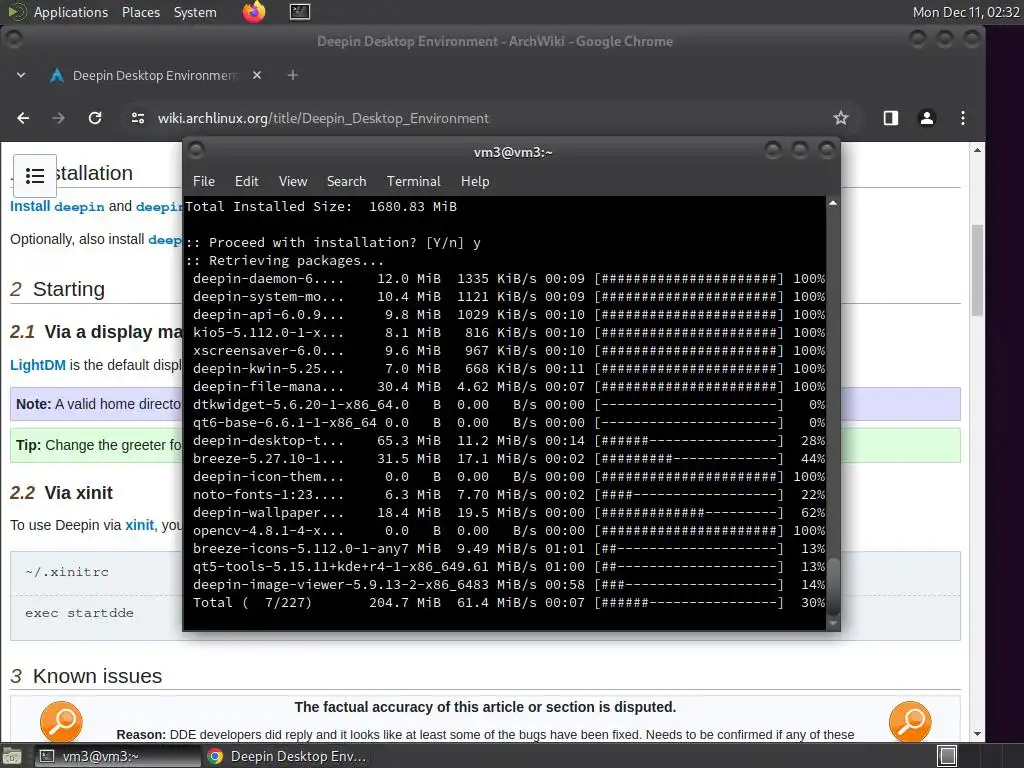Click the Firefox launcher in top panel
The height and width of the screenshot is (768, 1024).
pos(254,12)
